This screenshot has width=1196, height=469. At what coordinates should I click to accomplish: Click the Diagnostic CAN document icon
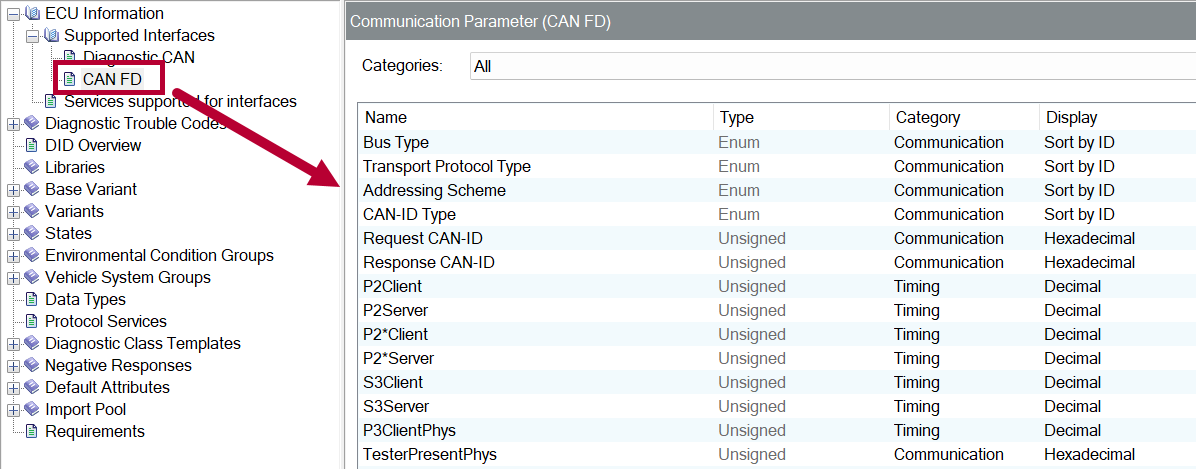pos(69,57)
